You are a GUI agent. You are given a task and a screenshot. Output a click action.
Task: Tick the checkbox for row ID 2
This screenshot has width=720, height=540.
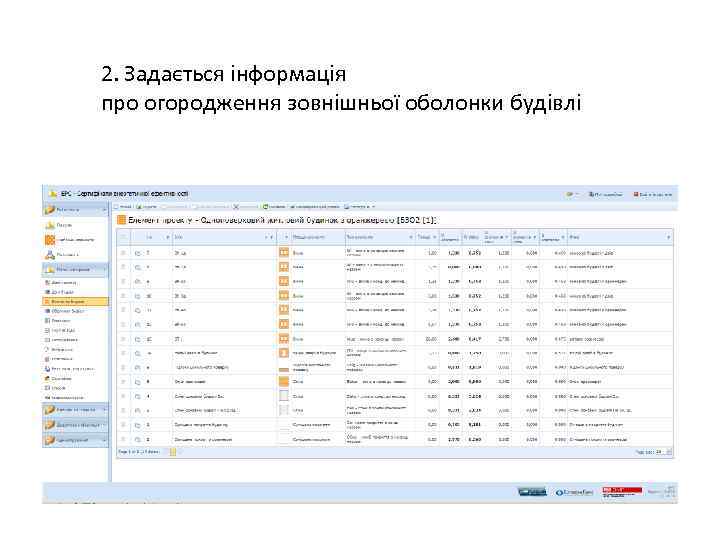[x=123, y=439]
